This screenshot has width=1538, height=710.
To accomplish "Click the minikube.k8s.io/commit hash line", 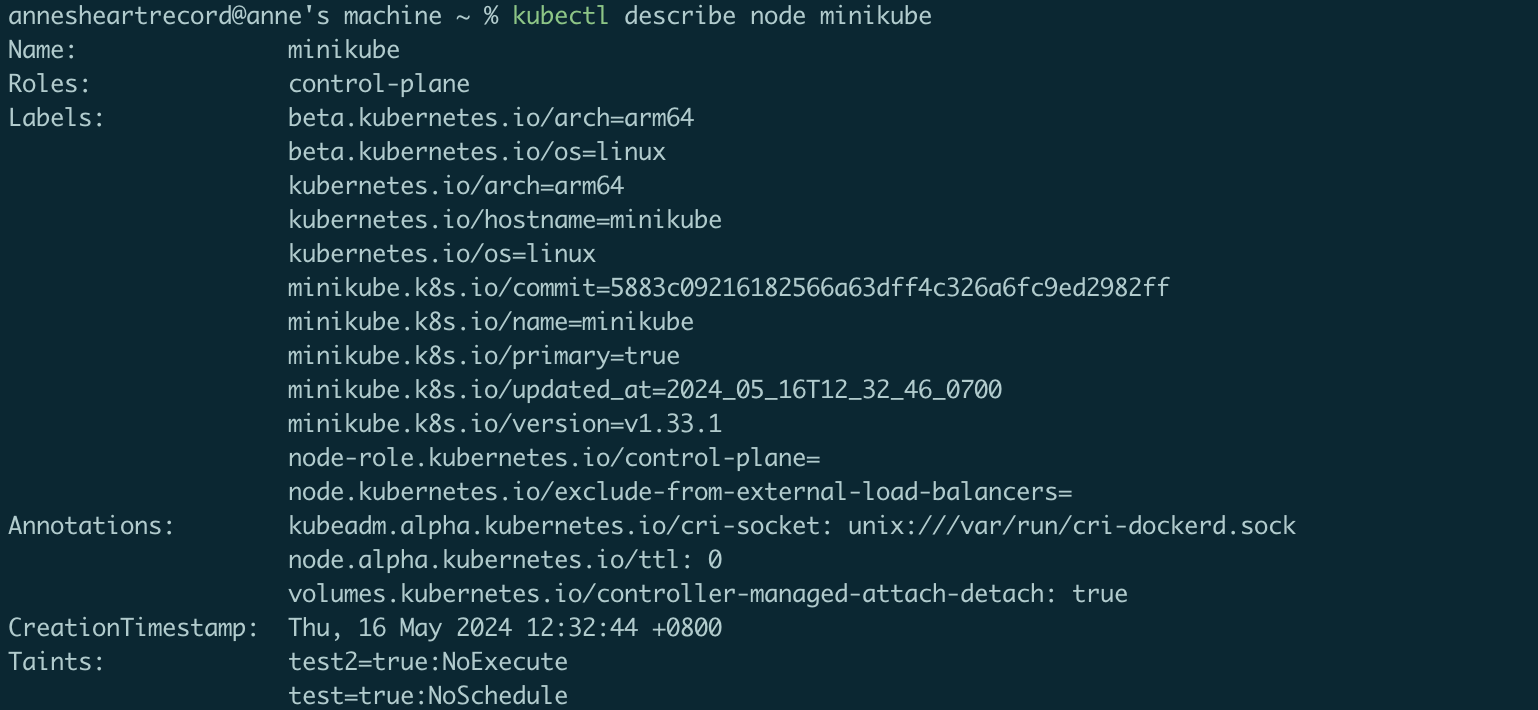I will 728,288.
